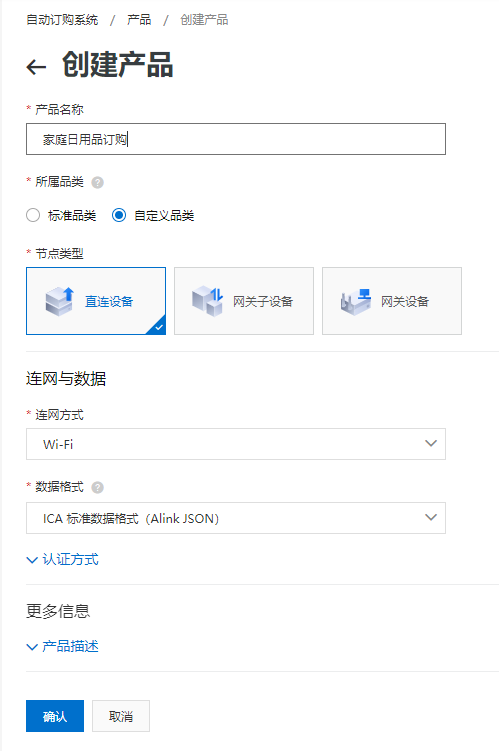Screen dimensions: 499x751
Task: Select the 自定义品类 radio button
Action: click(x=119, y=216)
